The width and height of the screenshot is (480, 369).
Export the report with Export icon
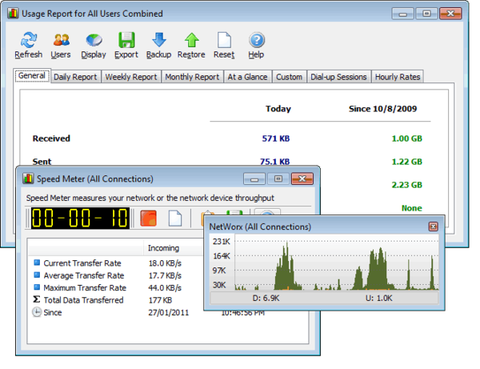pyautogui.click(x=126, y=40)
